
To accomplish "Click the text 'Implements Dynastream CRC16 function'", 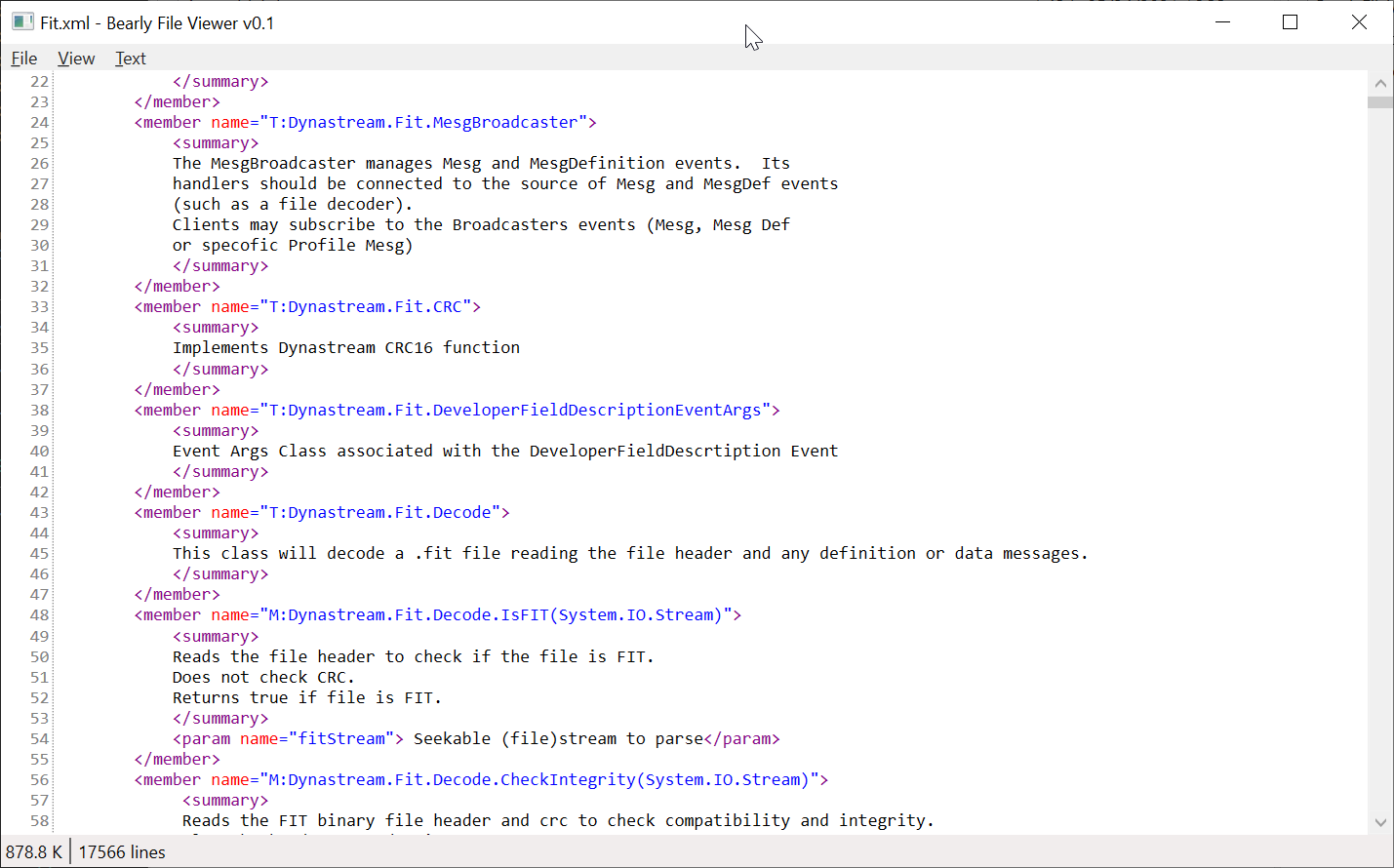I will [x=346, y=347].
